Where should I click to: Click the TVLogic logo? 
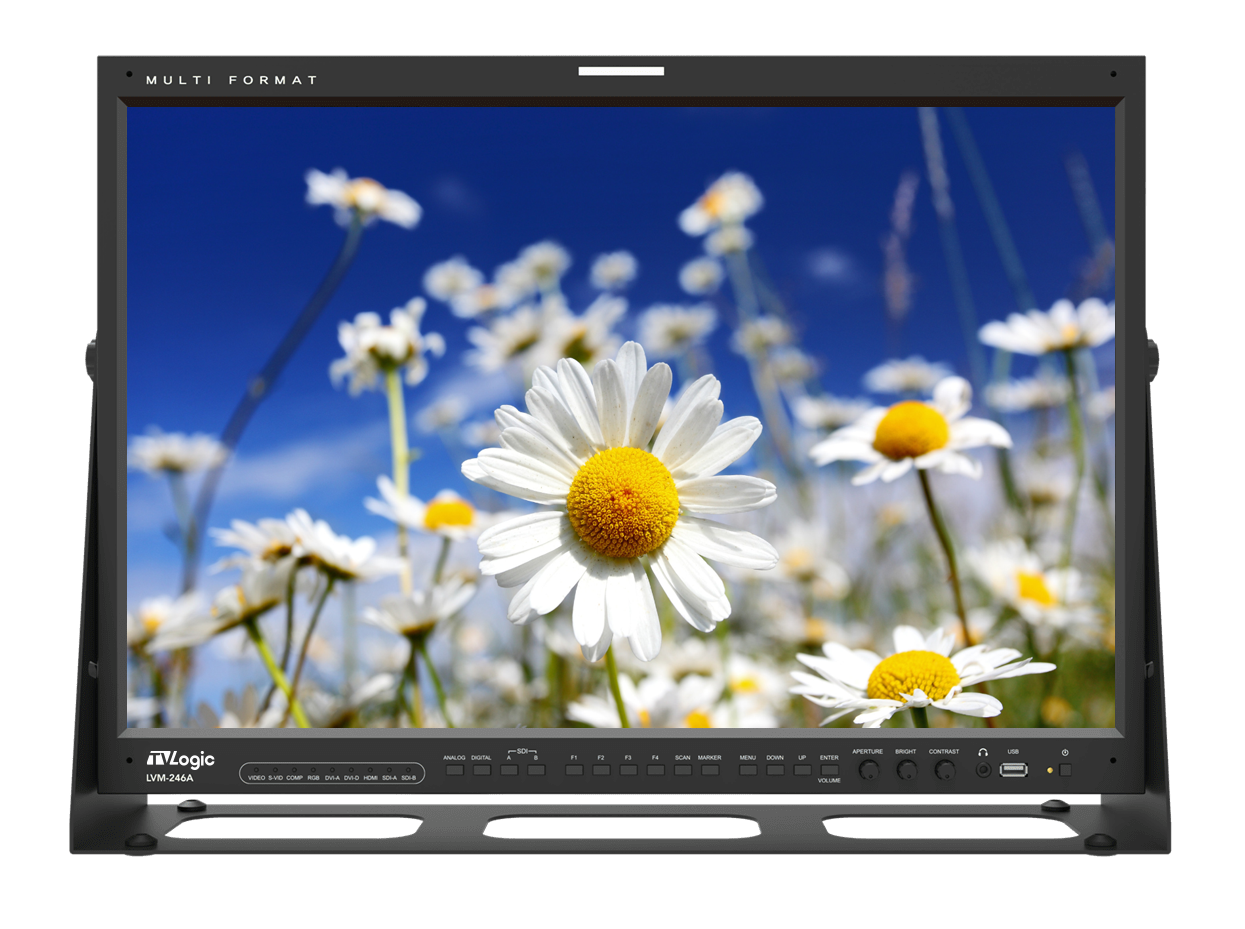click(x=180, y=760)
